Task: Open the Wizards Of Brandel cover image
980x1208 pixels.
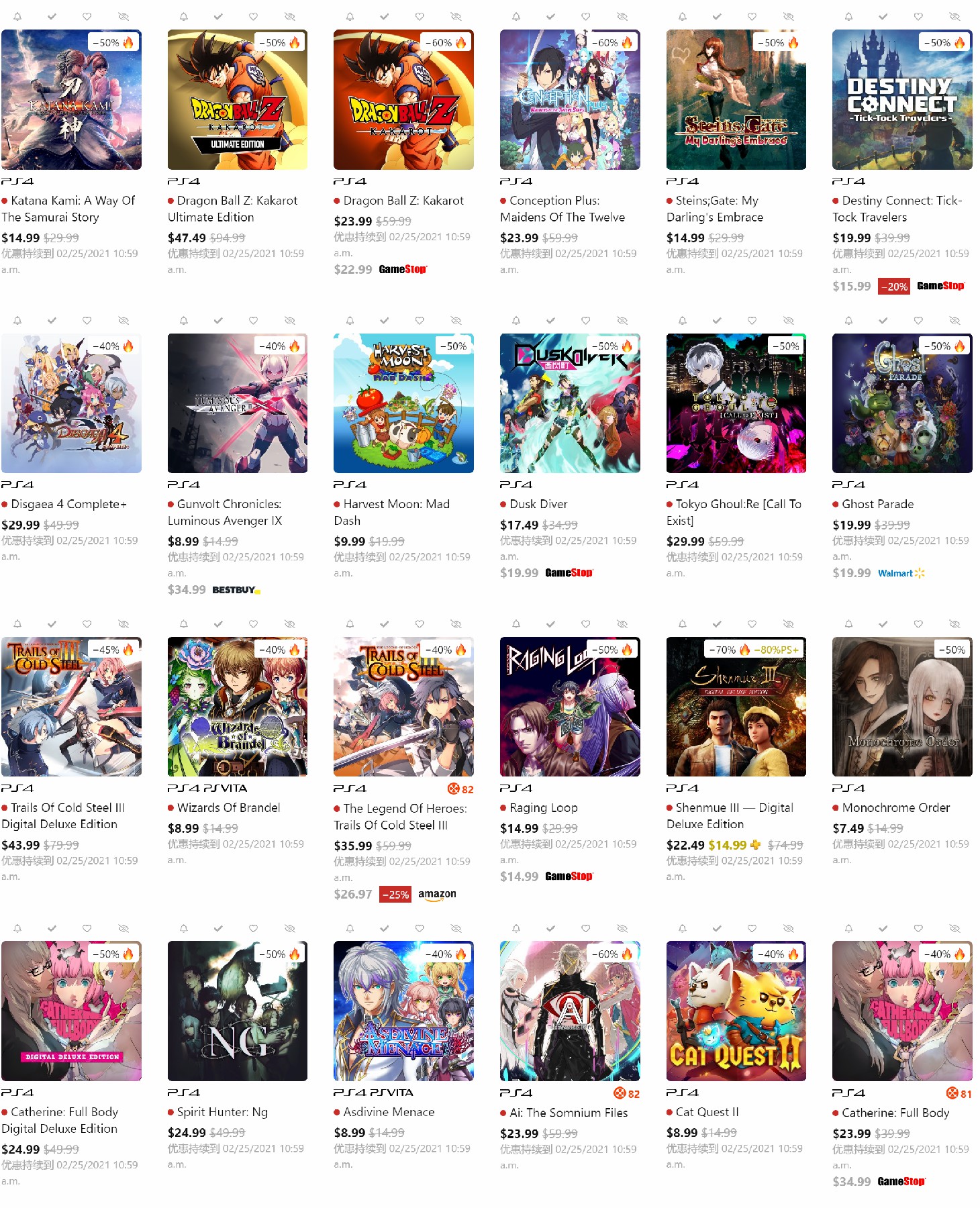Action: 238,707
